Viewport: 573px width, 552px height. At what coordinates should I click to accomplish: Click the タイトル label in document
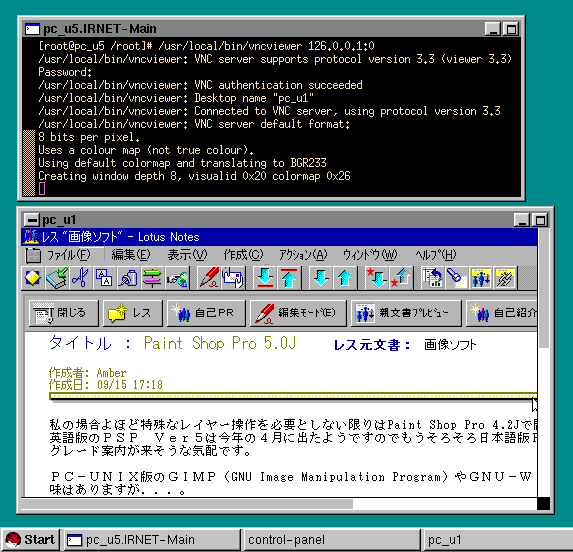click(x=80, y=343)
